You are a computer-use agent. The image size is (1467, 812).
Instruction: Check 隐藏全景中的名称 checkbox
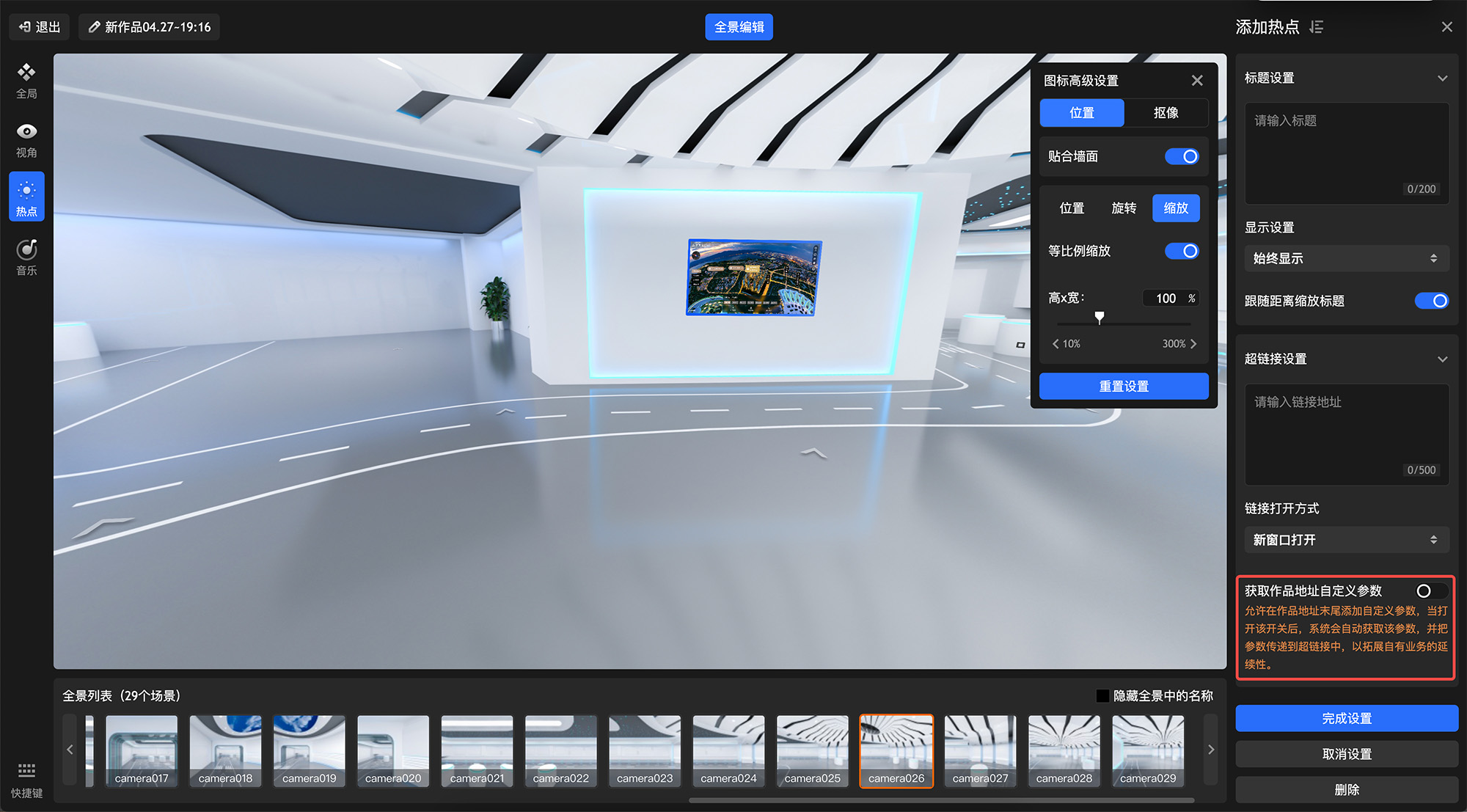tap(1102, 695)
